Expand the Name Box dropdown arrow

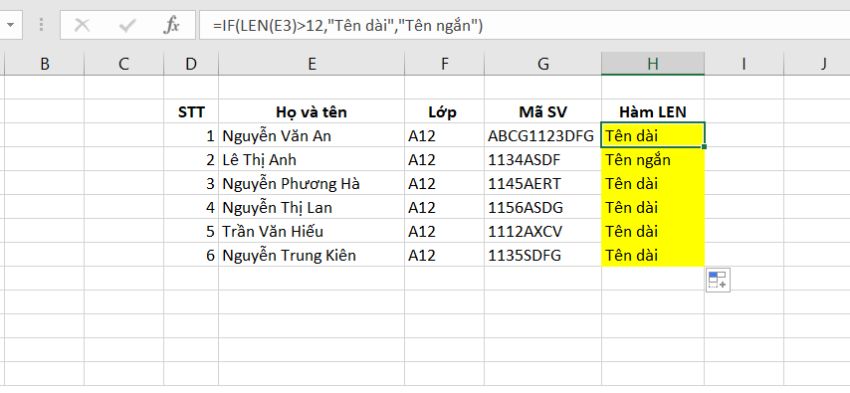click(11, 25)
